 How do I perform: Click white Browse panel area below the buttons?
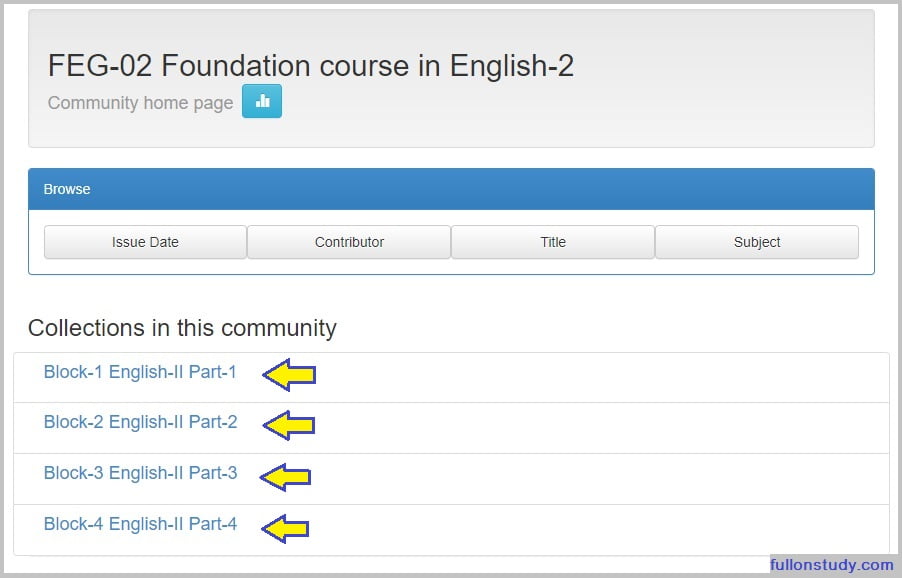pyautogui.click(x=451, y=266)
